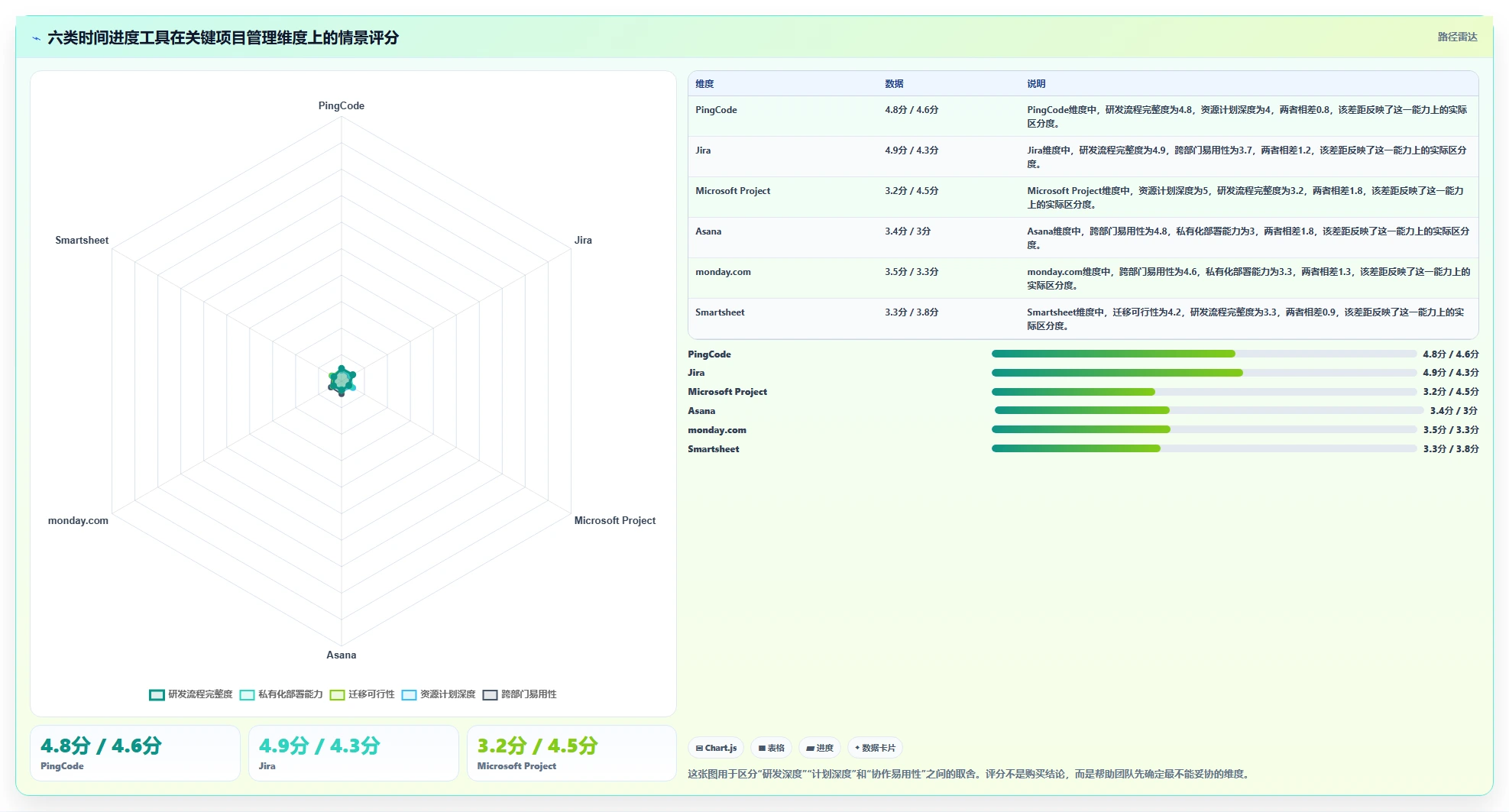Click the 说明 column header

point(1036,84)
